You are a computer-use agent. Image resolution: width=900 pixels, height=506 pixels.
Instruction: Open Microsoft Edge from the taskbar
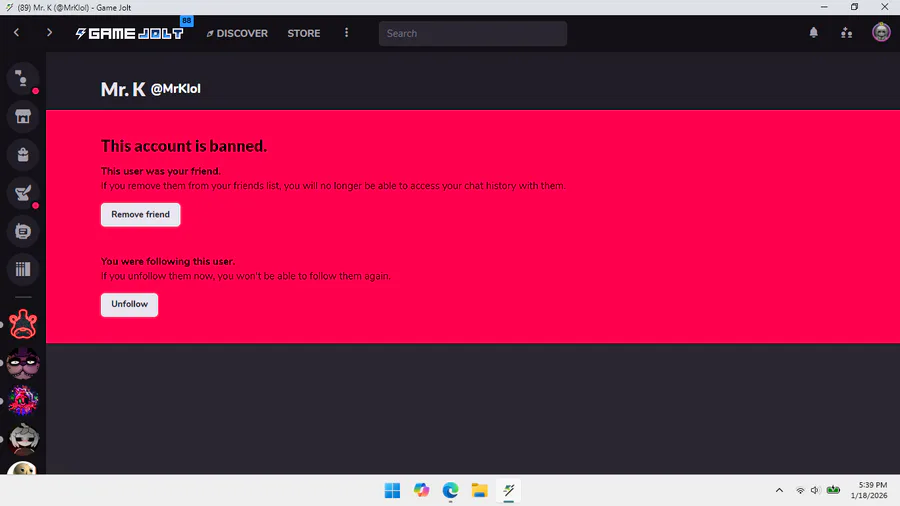click(x=451, y=491)
